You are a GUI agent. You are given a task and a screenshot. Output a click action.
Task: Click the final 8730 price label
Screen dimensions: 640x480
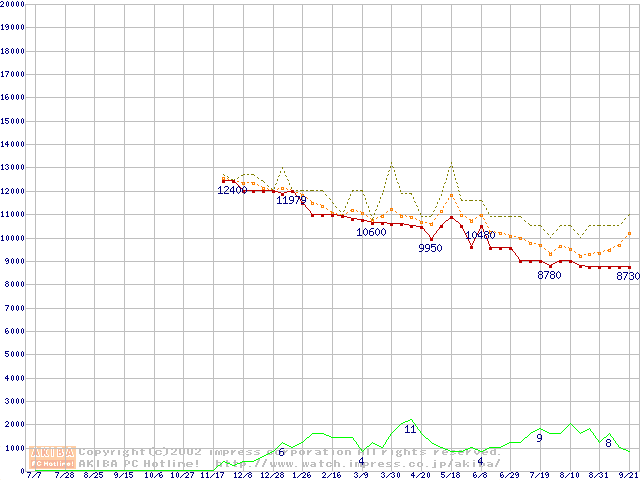(x=627, y=276)
